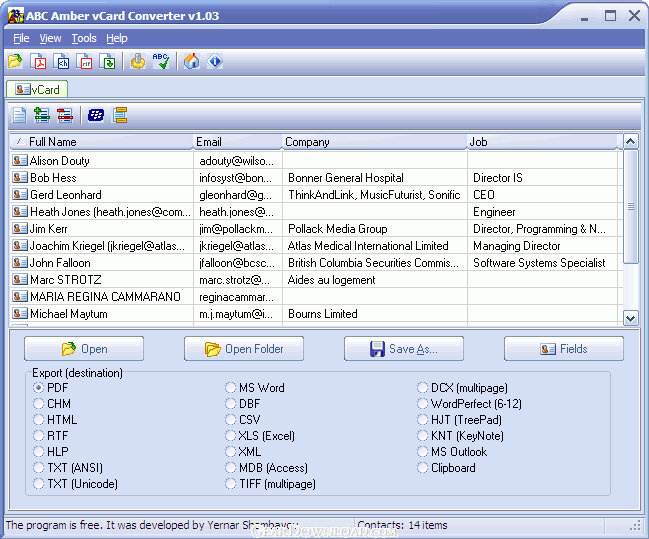The width and height of the screenshot is (649, 539).
Task: Click the vertical scrollbar thumb
Action: (x=630, y=206)
